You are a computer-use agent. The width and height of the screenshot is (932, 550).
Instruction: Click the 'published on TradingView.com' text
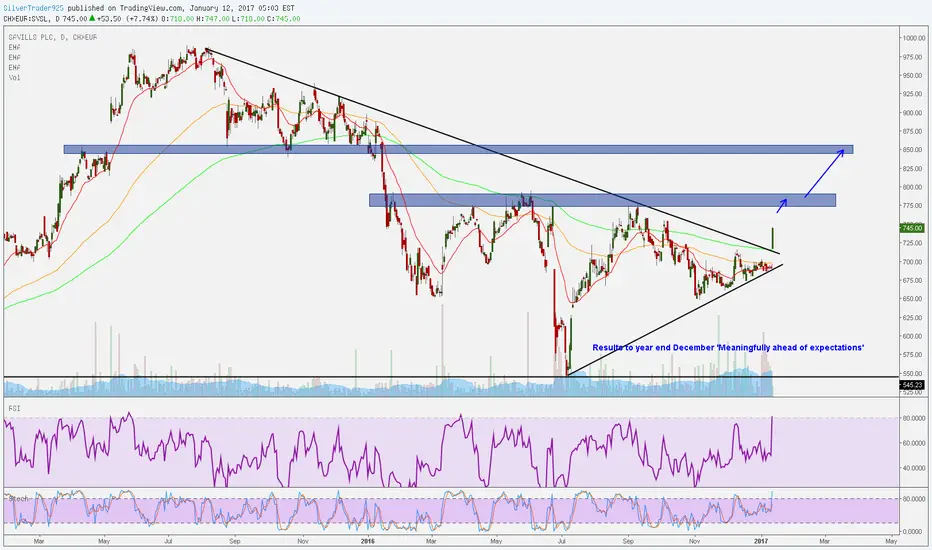click(125, 8)
